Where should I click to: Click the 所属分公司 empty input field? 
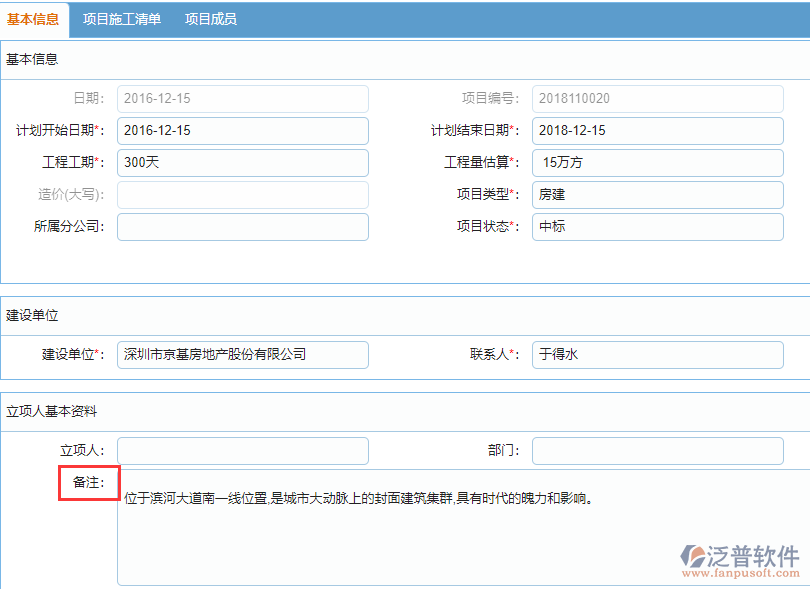(241, 227)
